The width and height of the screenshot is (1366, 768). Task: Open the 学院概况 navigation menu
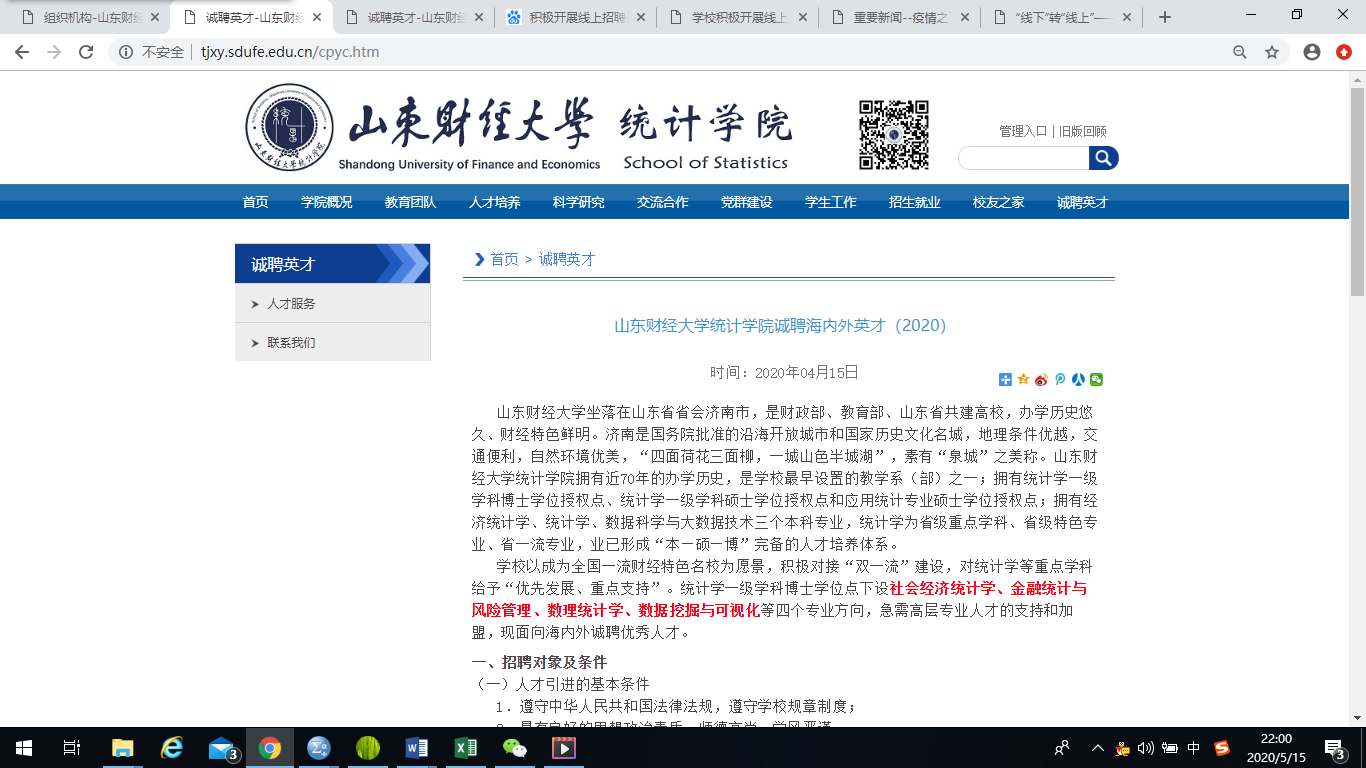[x=326, y=202]
